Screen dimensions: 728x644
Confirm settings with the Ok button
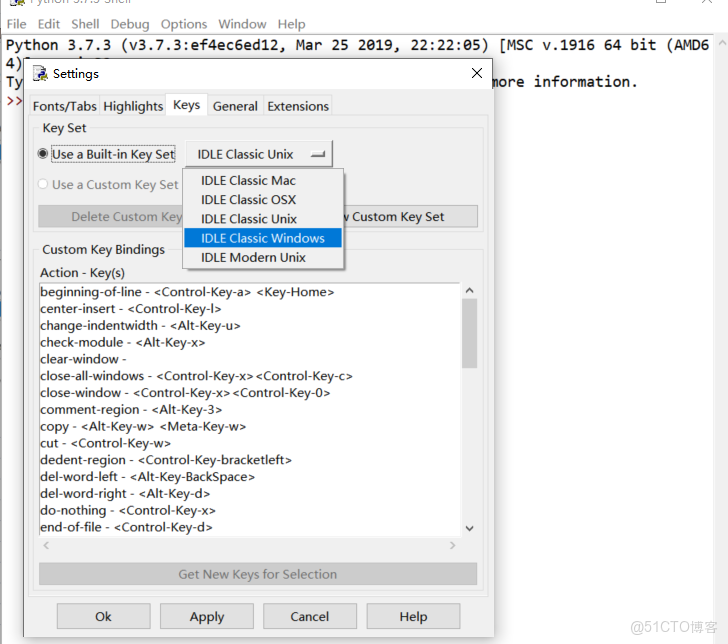coord(104,616)
